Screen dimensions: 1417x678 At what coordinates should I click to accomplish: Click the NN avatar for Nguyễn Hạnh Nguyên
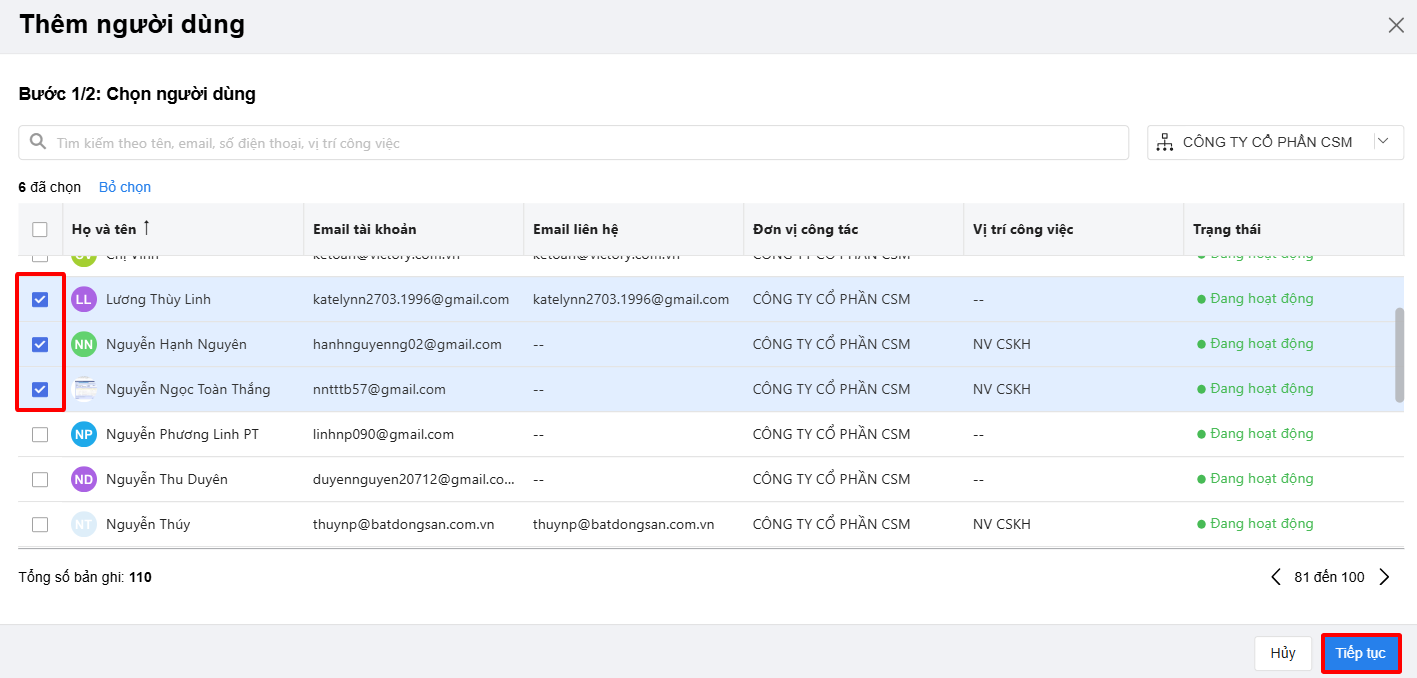pos(84,344)
